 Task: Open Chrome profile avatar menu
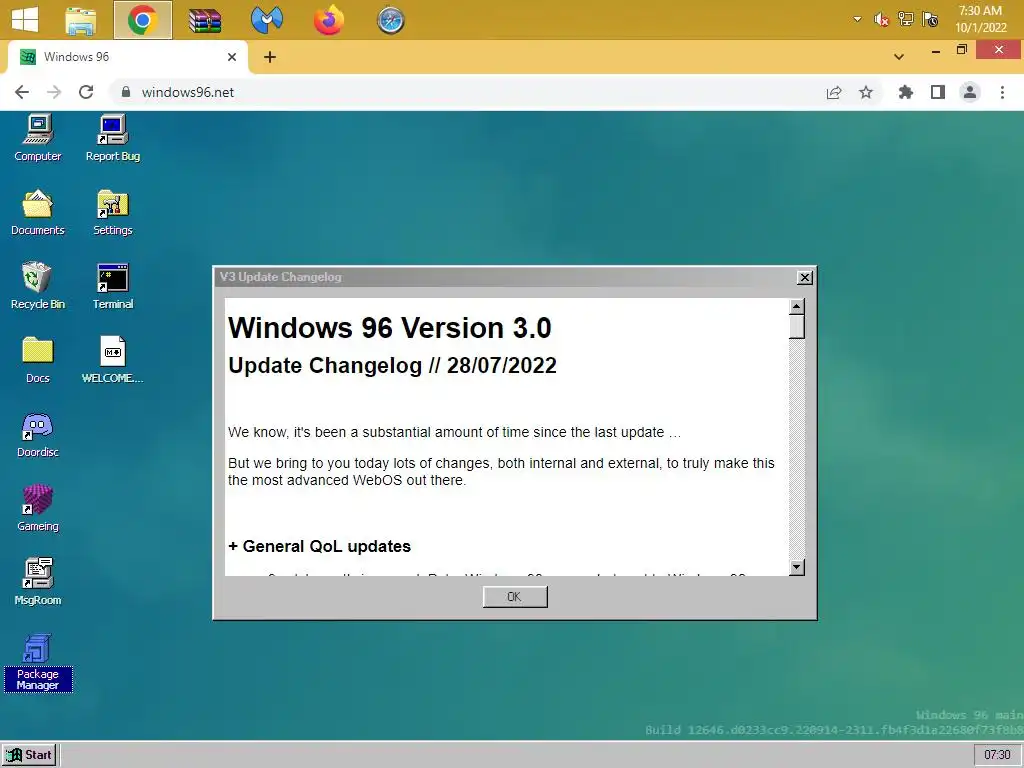point(970,92)
